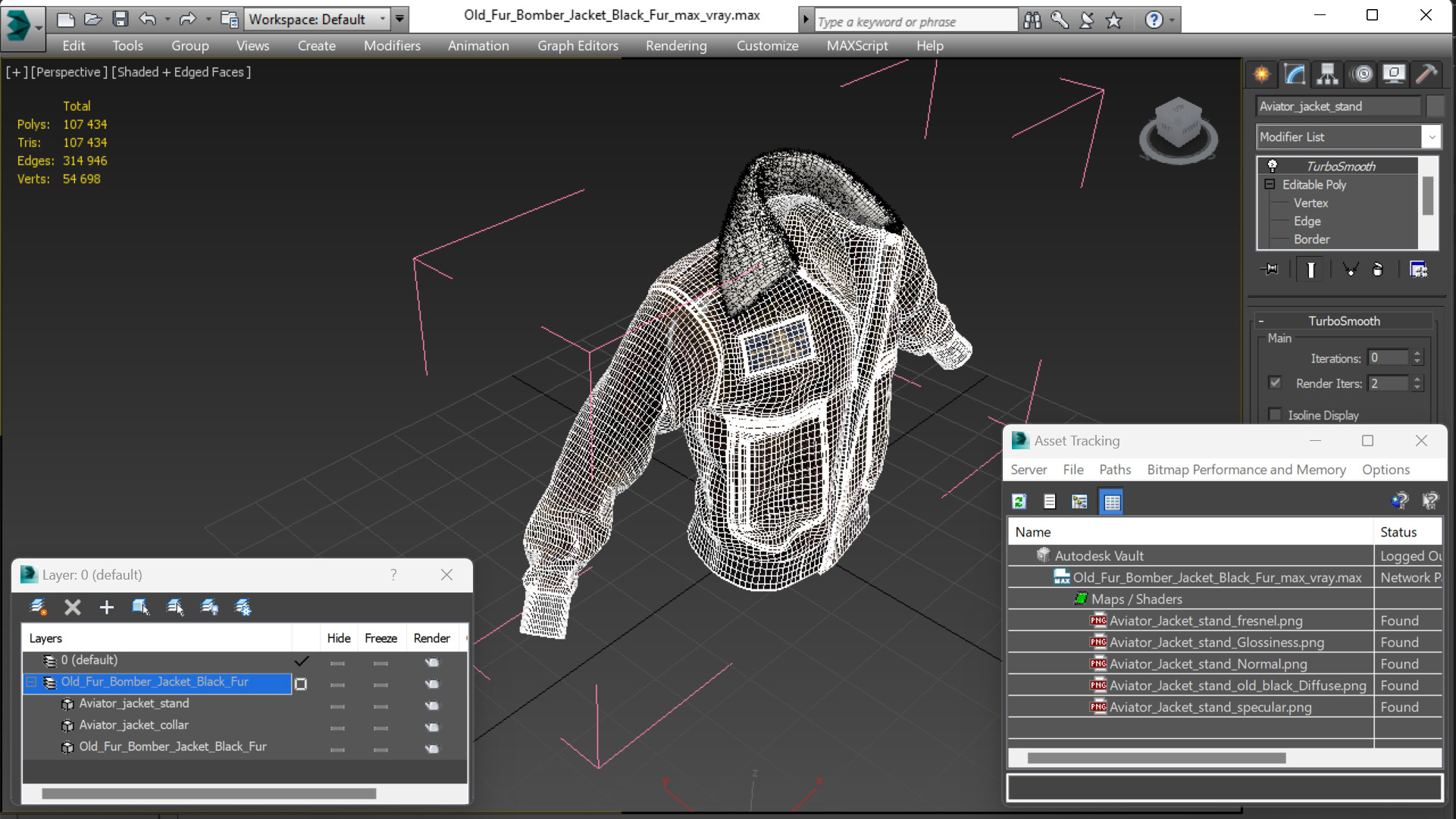Collapse the Editable Poly sub-object tree
Image resolution: width=1456 pixels, height=819 pixels.
[1270, 184]
